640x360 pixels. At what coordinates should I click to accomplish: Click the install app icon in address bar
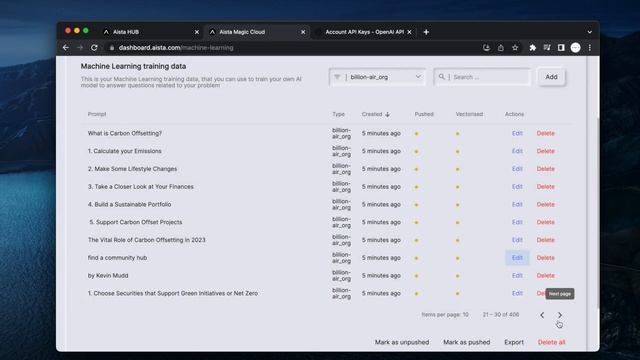(486, 48)
